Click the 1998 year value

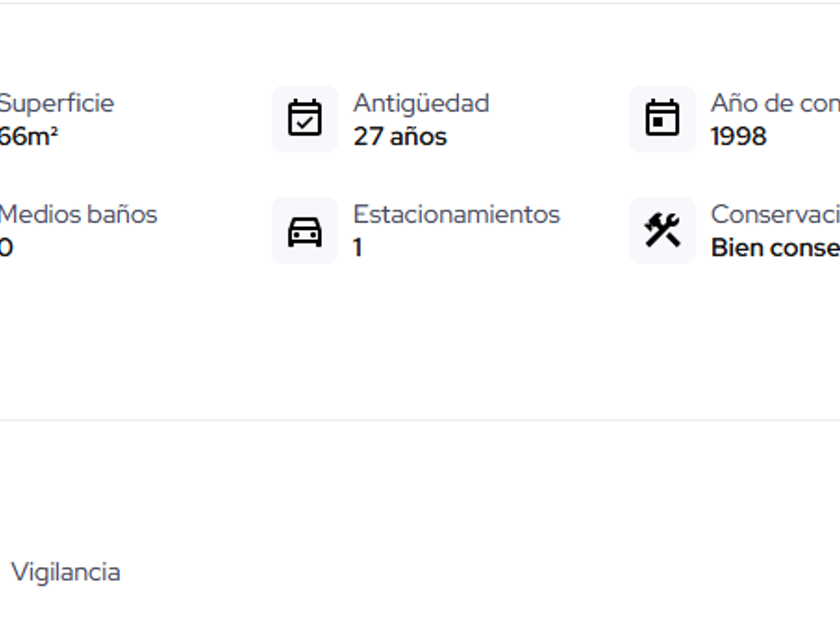(x=738, y=137)
